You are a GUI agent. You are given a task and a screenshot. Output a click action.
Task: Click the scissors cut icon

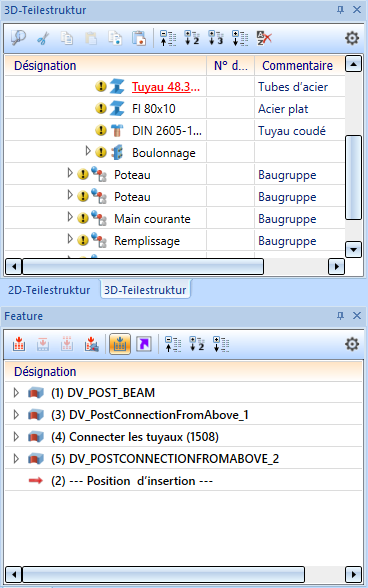tap(43, 38)
